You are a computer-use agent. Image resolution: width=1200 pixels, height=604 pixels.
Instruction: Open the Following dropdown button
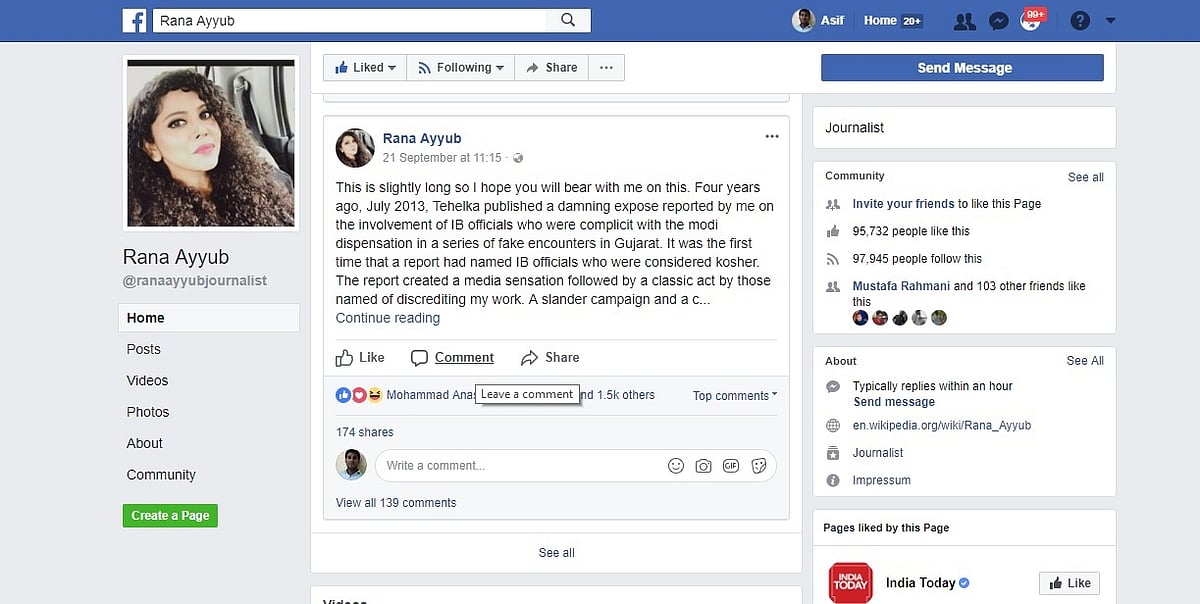[x=461, y=68]
